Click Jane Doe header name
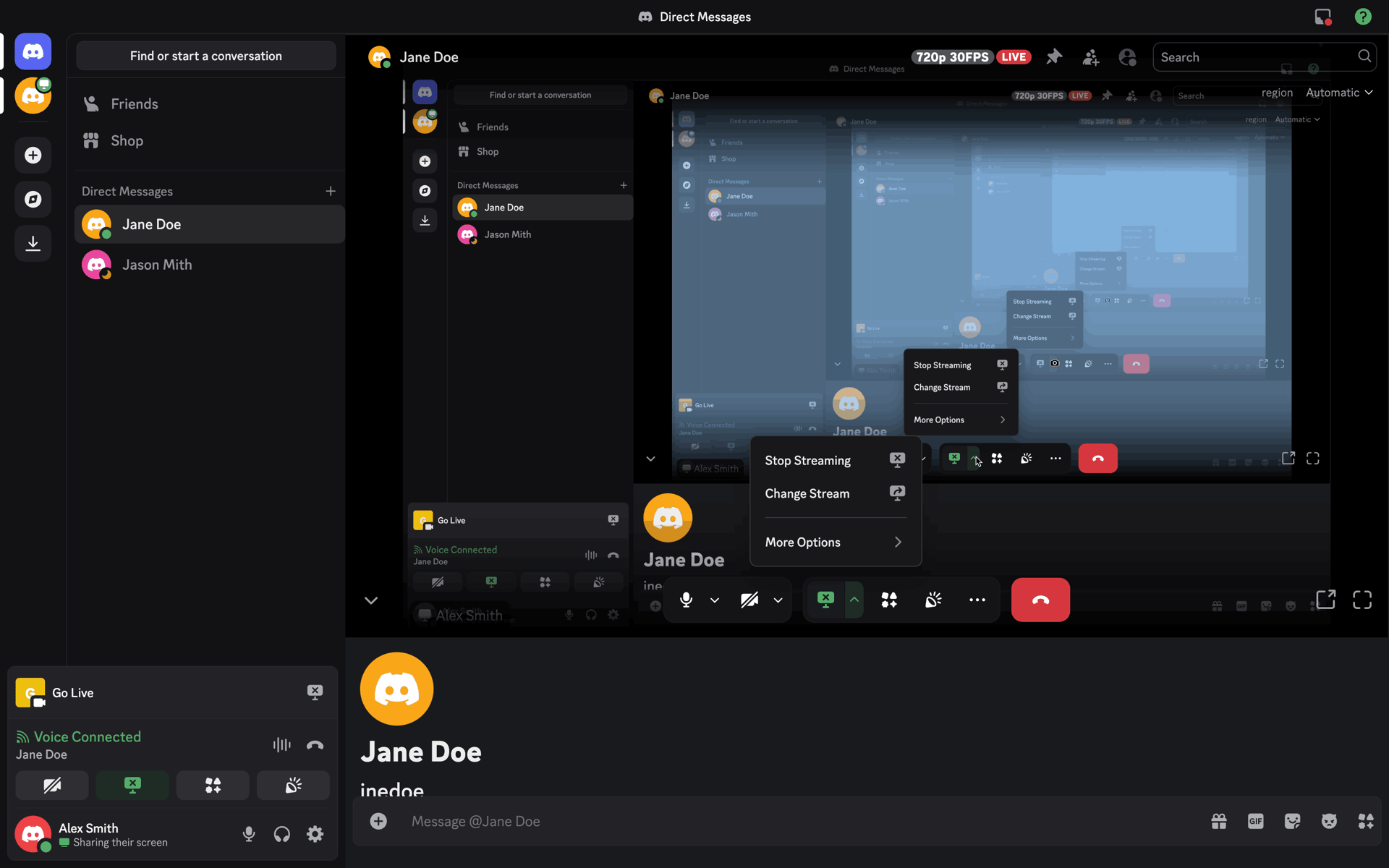This screenshot has width=1389, height=868. click(x=429, y=57)
